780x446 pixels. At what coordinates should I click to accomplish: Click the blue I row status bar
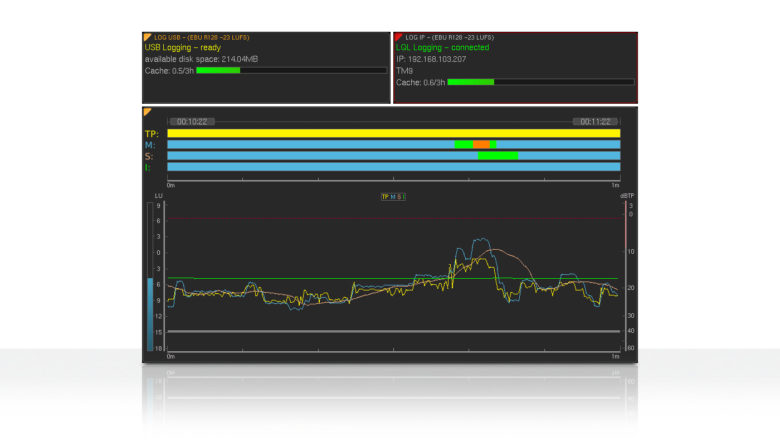point(393,167)
